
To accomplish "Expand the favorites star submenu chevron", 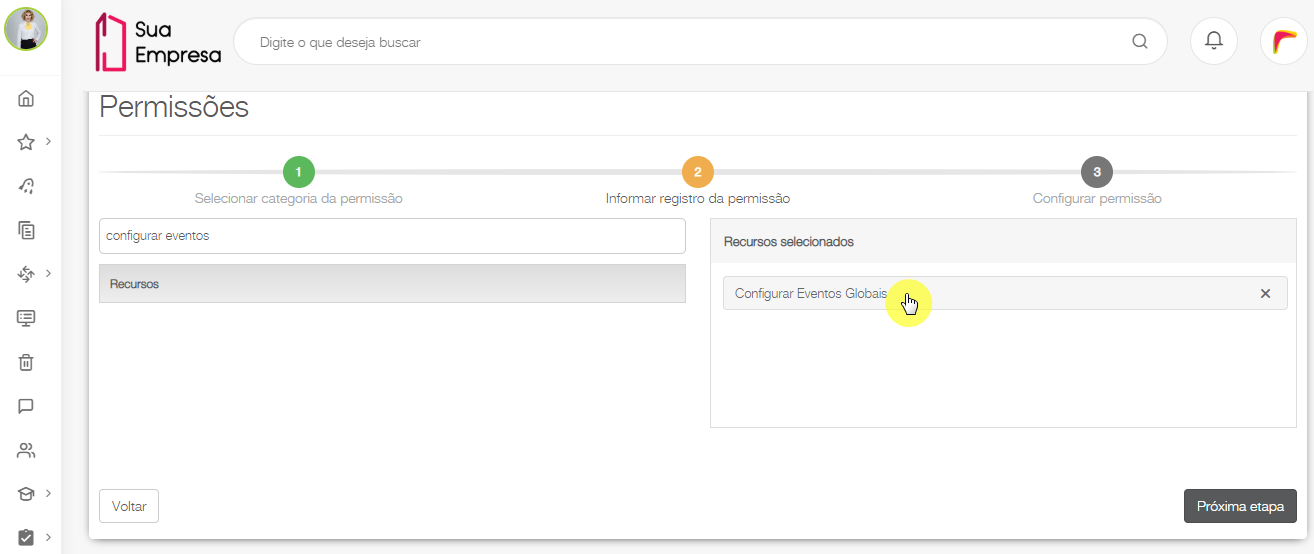I will (48, 141).
